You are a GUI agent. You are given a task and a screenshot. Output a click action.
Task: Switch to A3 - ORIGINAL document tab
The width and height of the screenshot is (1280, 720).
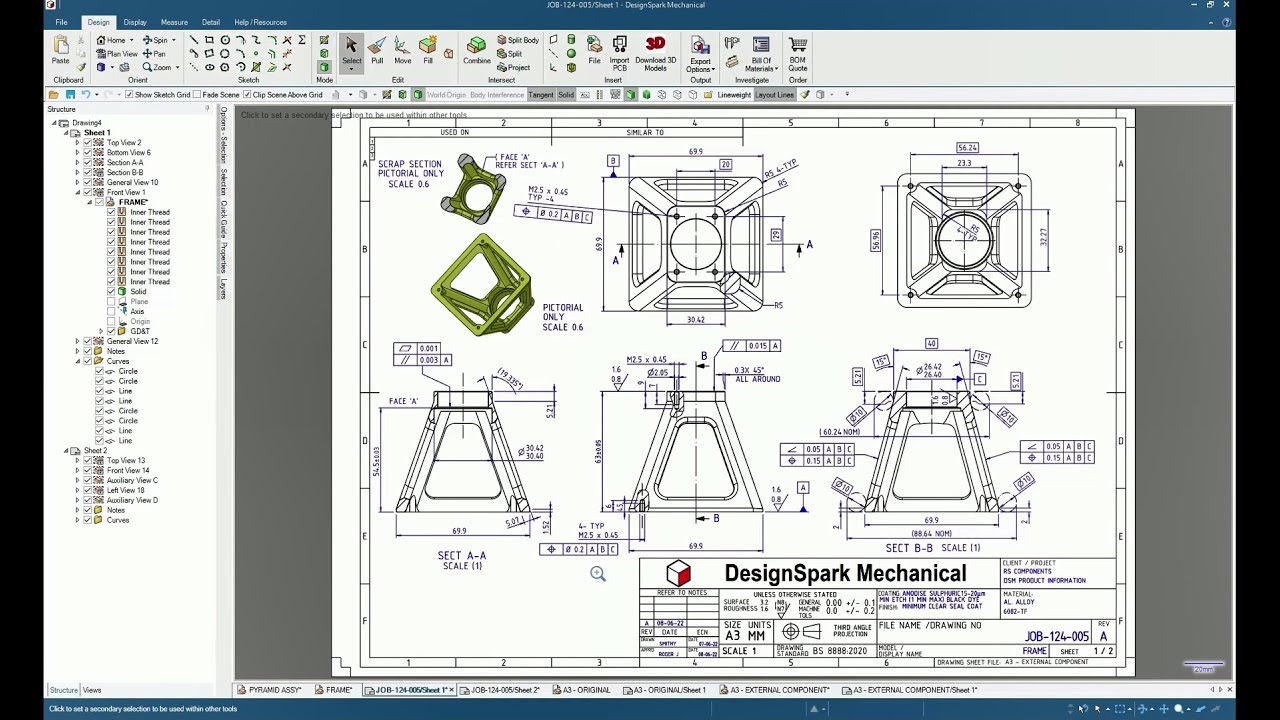point(581,690)
